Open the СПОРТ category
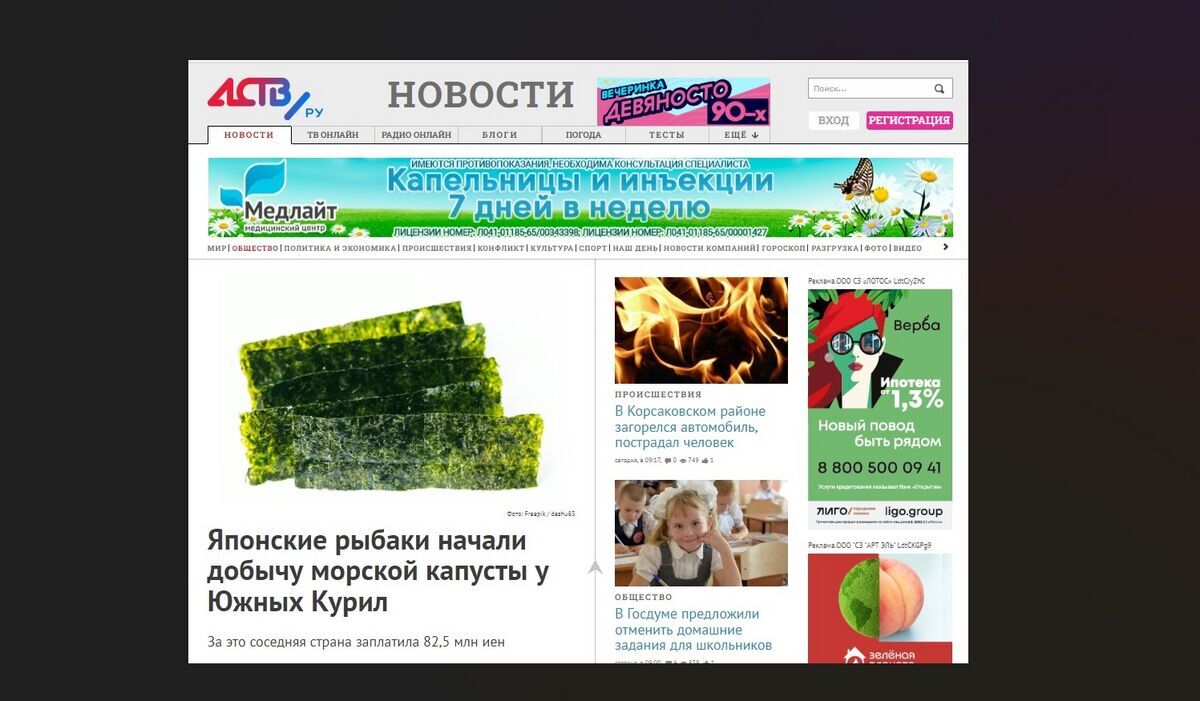 593,248
